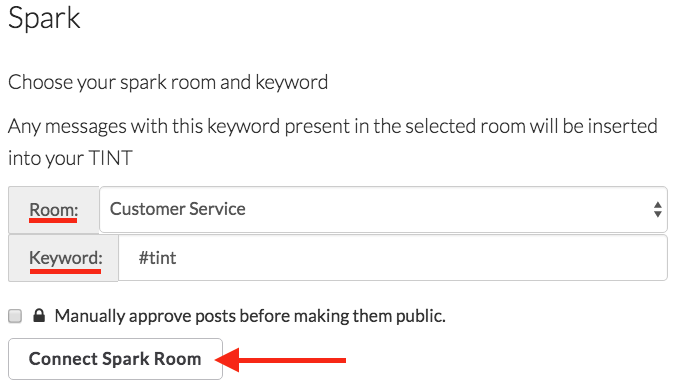Click the red underline beneath Keyword label
Viewport: 674px width, 387px height.
click(x=65, y=271)
